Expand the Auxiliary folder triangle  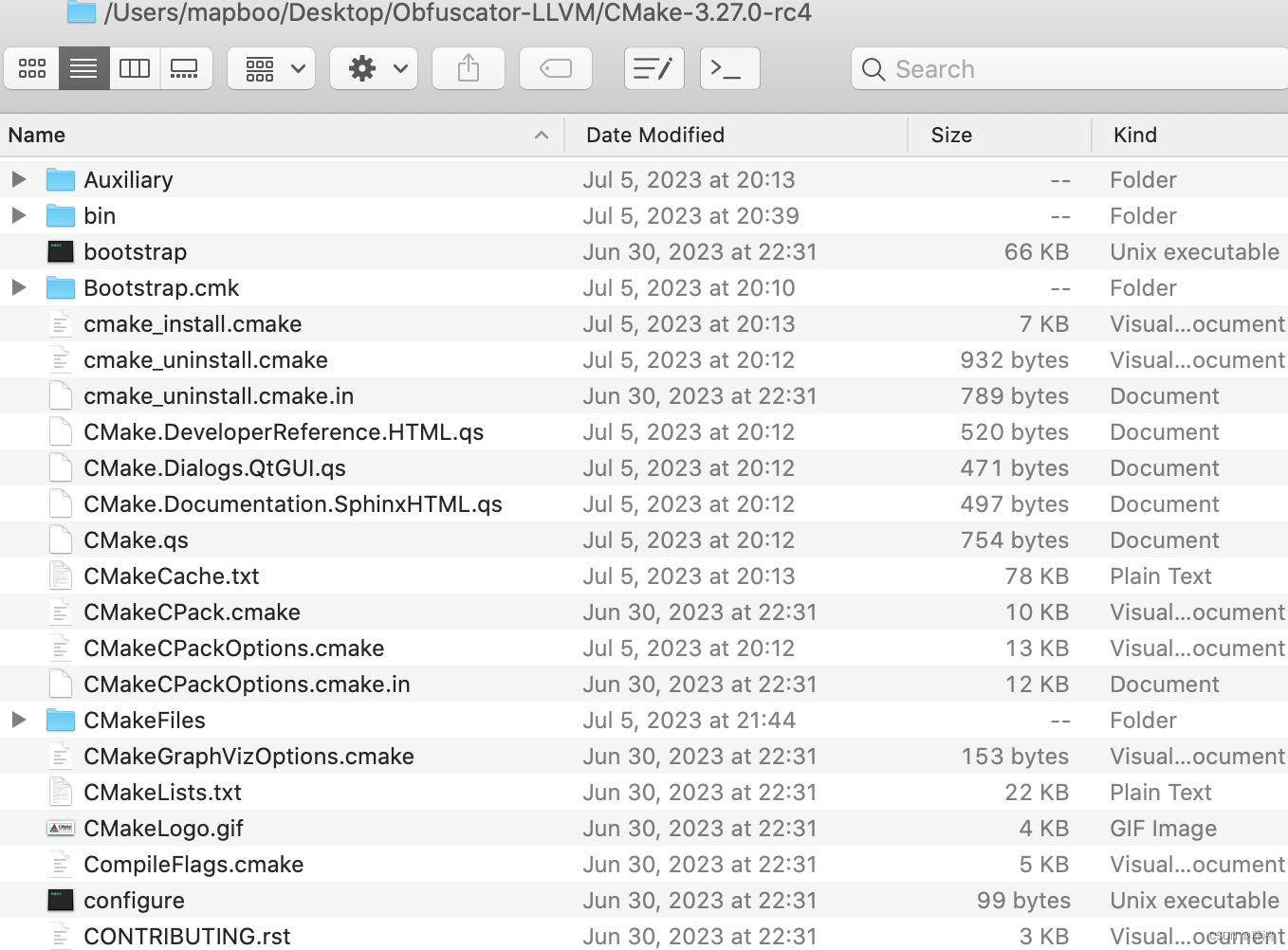pyautogui.click(x=19, y=179)
